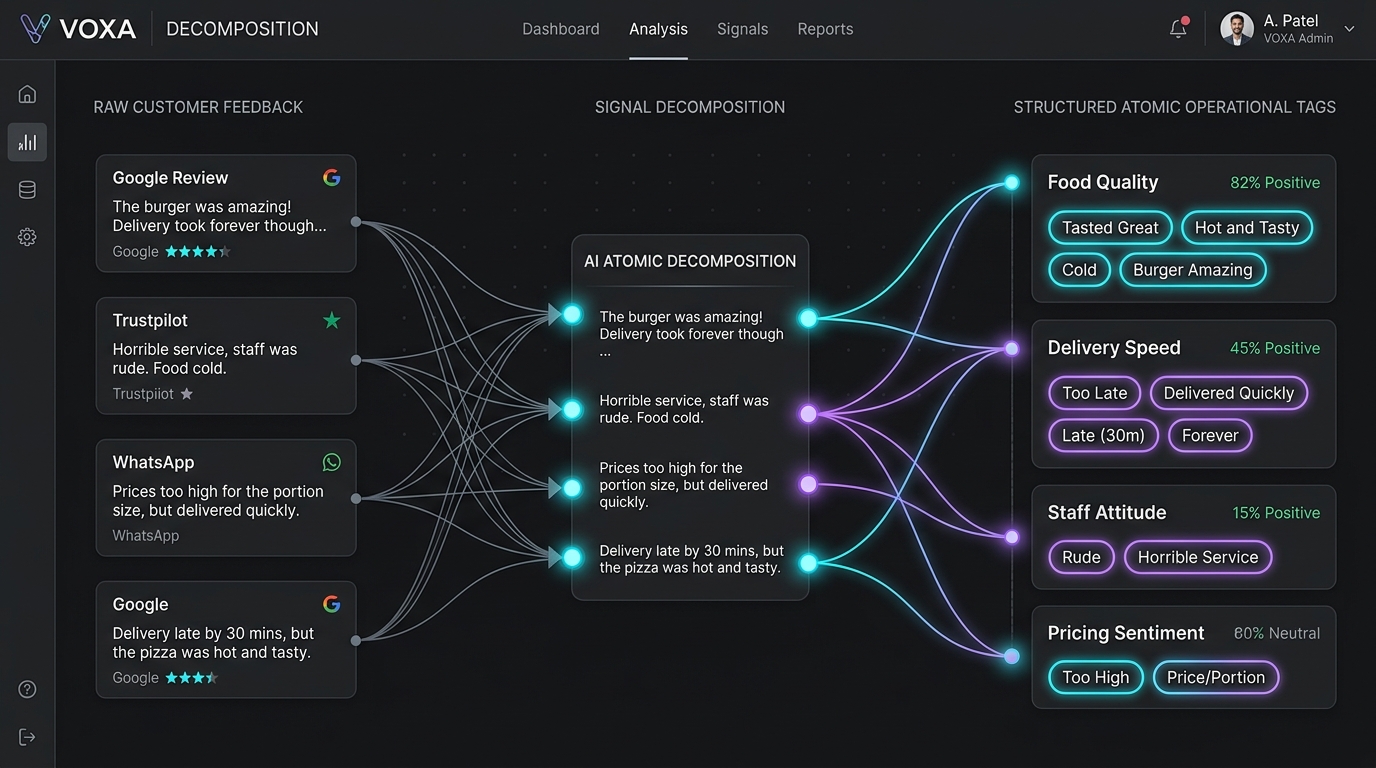
Task: Click the Rude tag
Action: pyautogui.click(x=1081, y=557)
